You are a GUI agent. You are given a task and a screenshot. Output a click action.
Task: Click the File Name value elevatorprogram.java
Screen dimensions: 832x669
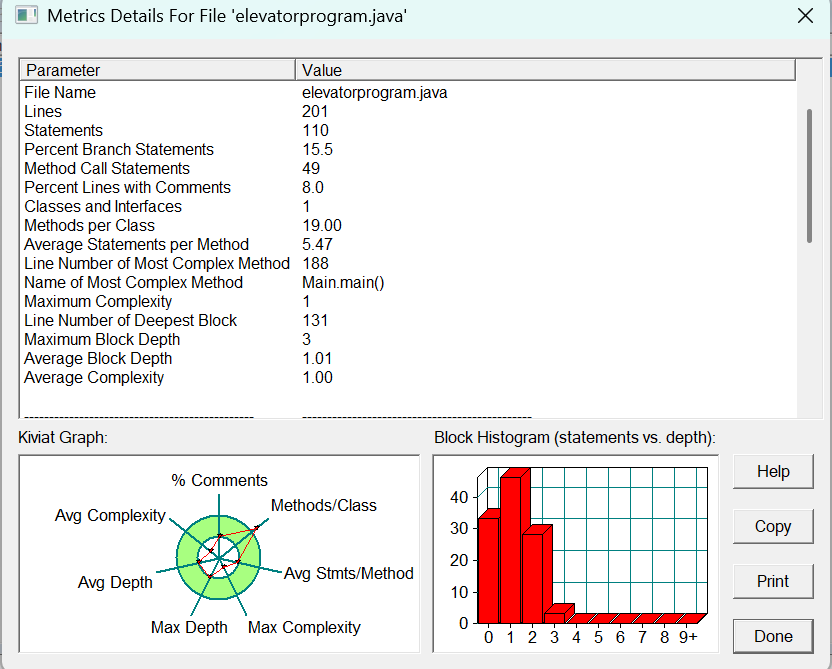(375, 93)
